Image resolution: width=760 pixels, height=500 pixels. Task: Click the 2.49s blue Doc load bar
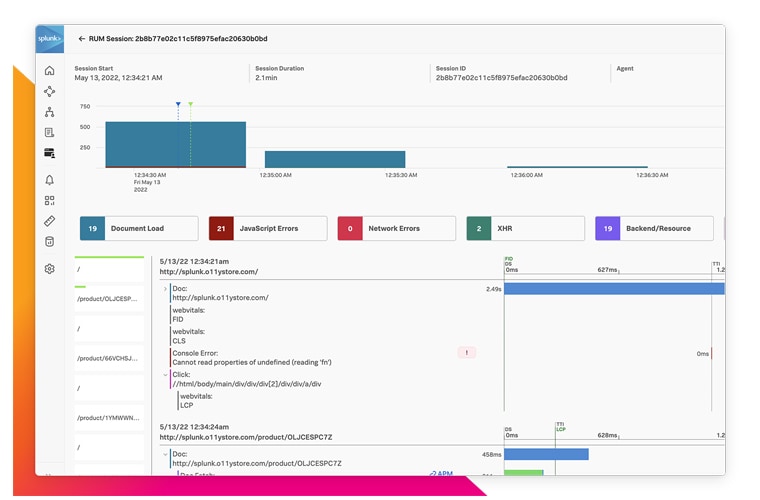tap(614, 289)
